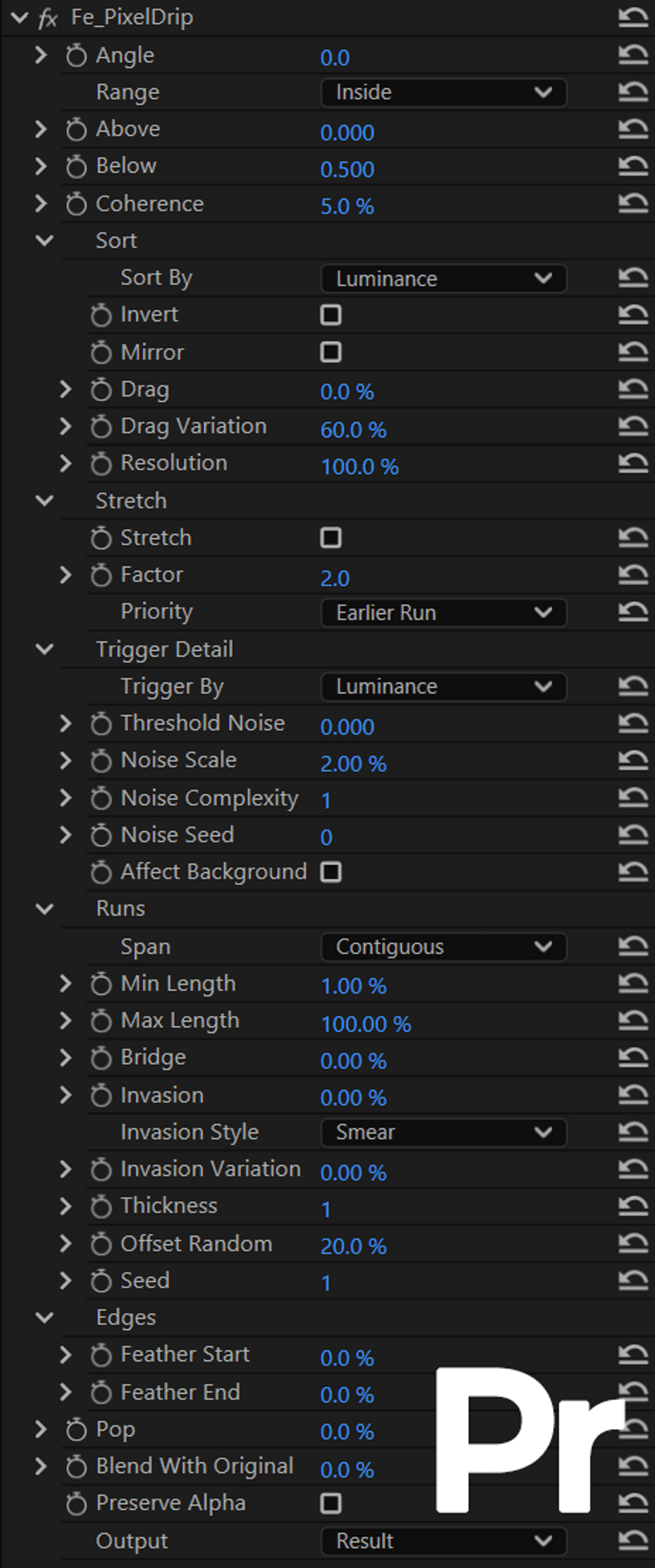Click the Noise Scale value 2.00 %
The width and height of the screenshot is (655, 1568).
(x=353, y=764)
